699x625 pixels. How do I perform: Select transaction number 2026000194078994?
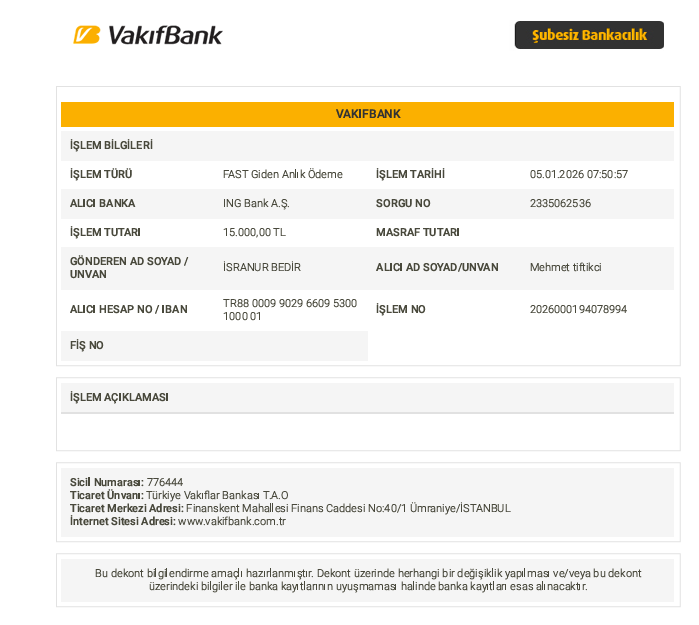point(578,309)
